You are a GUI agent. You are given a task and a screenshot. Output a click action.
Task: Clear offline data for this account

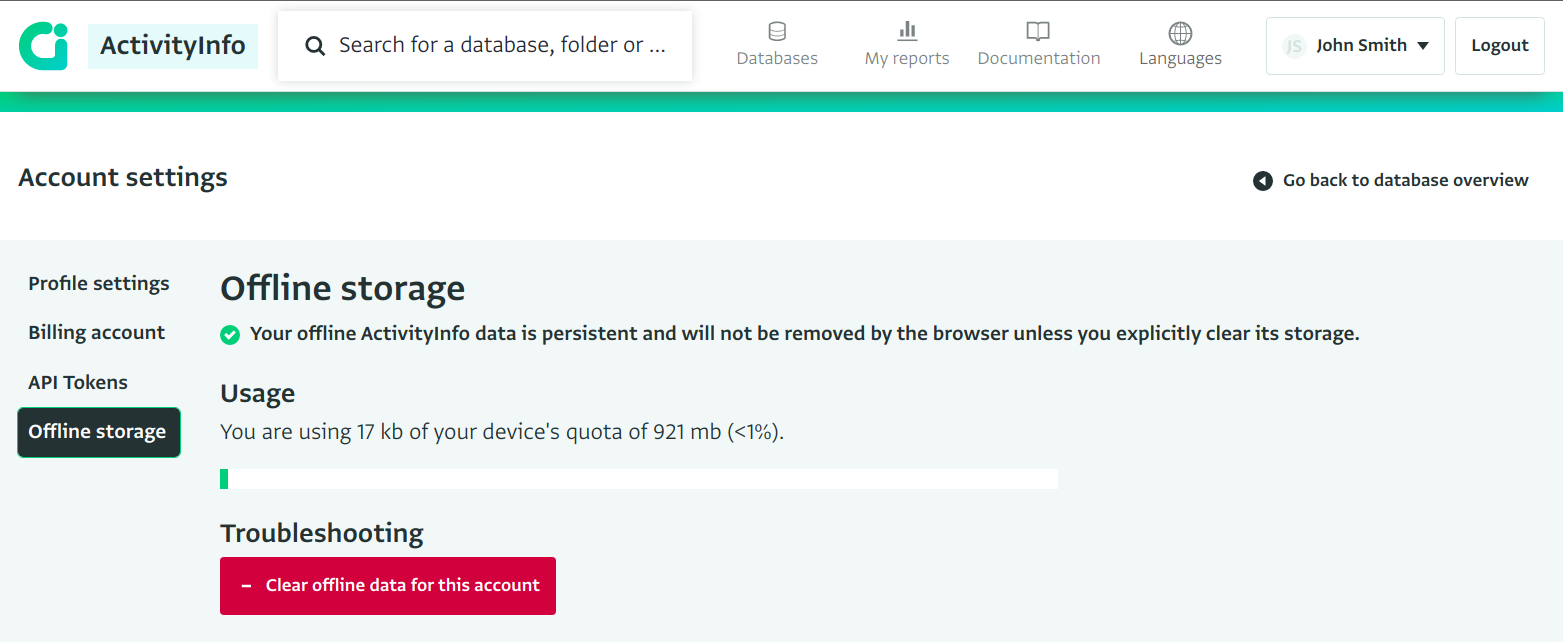(x=388, y=586)
